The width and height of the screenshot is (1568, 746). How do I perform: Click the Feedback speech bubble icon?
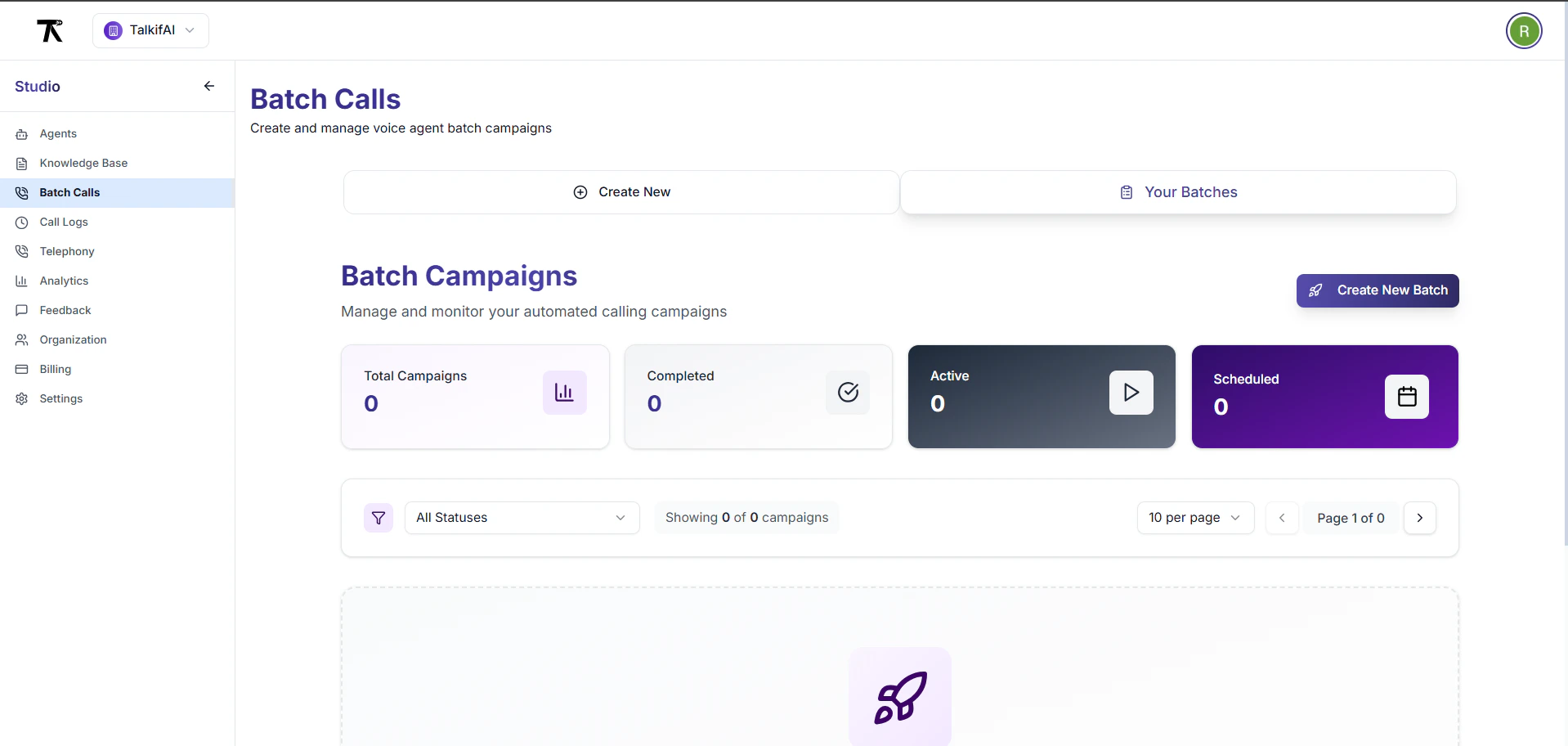pos(20,310)
